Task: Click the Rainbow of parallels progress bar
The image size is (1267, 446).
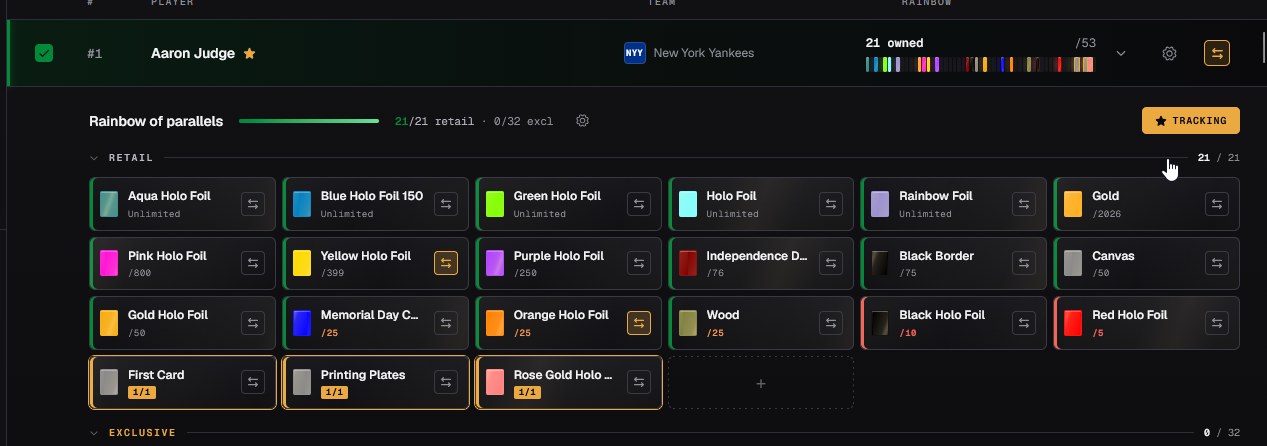Action: [309, 121]
